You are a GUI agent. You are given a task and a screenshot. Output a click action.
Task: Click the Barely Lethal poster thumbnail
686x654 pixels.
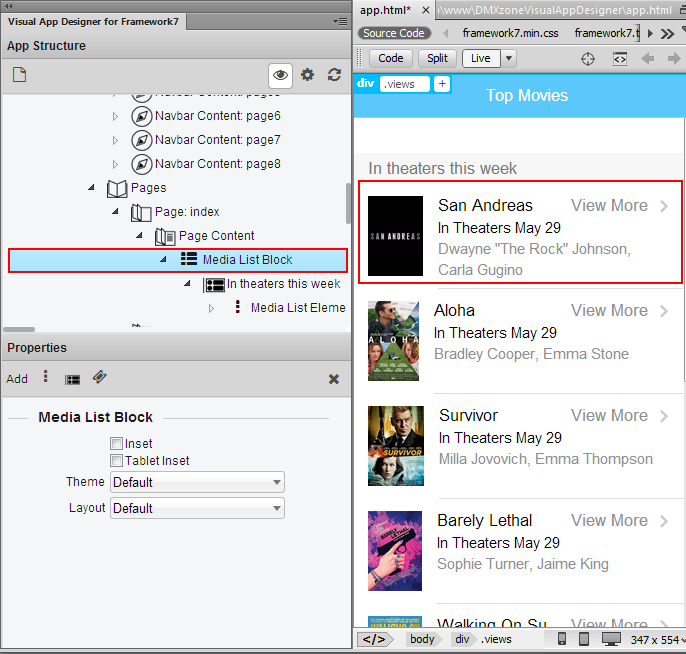395,551
